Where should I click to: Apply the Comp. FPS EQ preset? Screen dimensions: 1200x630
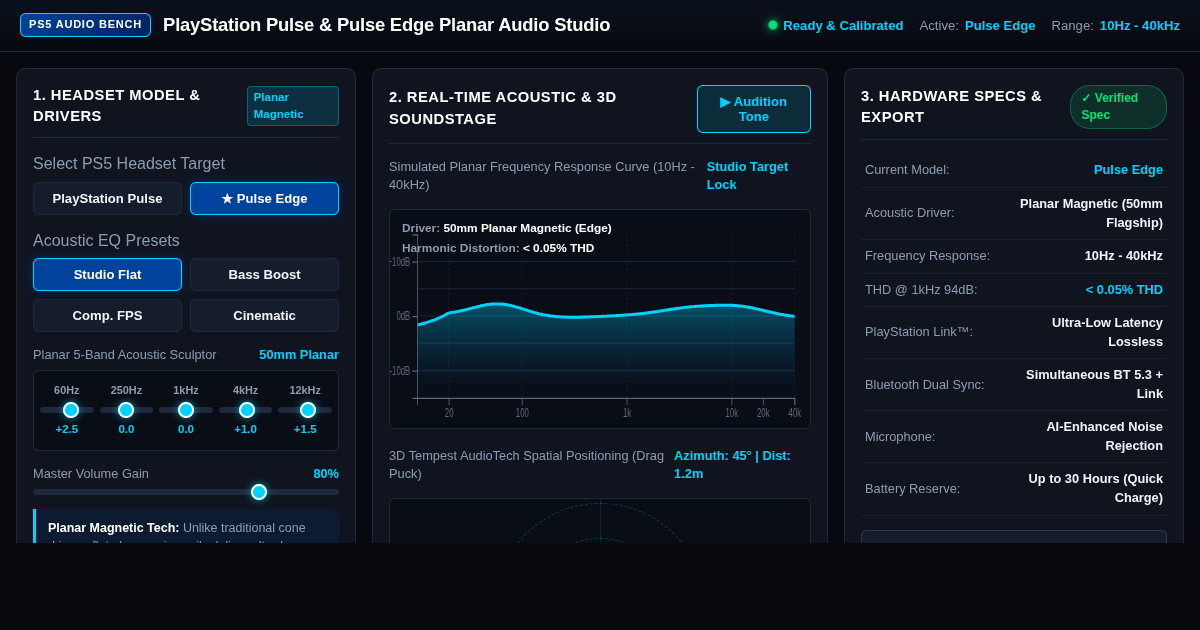(107, 315)
